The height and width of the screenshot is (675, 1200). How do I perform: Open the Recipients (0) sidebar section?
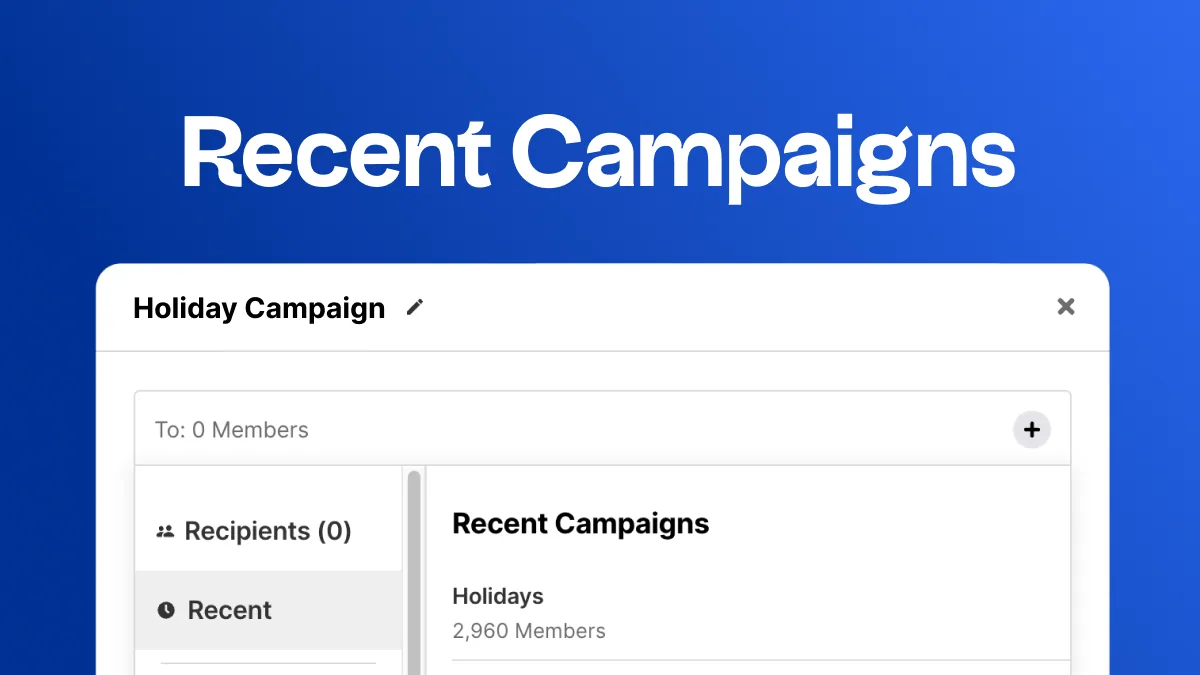click(x=268, y=531)
